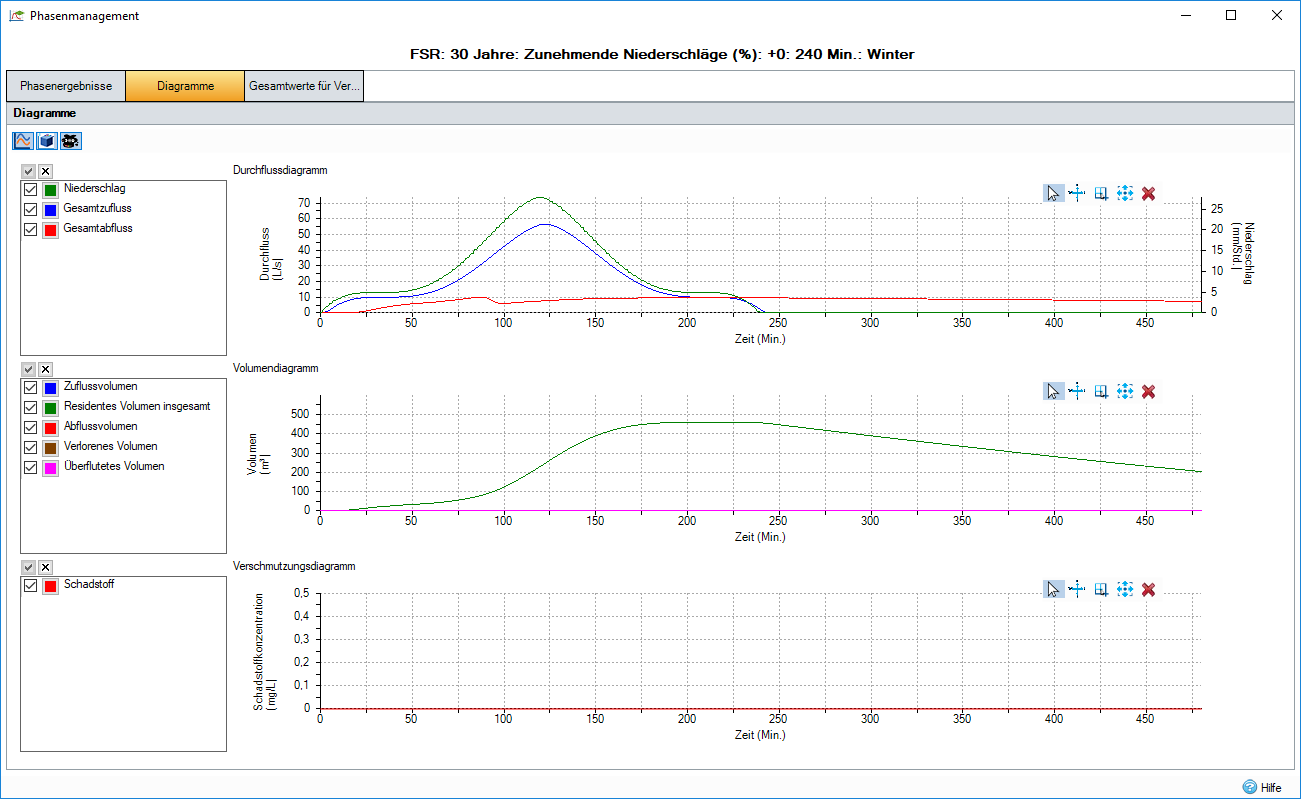Activate crosshair tool in Verschmutzungsdiagramm toolbar
This screenshot has width=1301, height=799.
click(x=1077, y=589)
